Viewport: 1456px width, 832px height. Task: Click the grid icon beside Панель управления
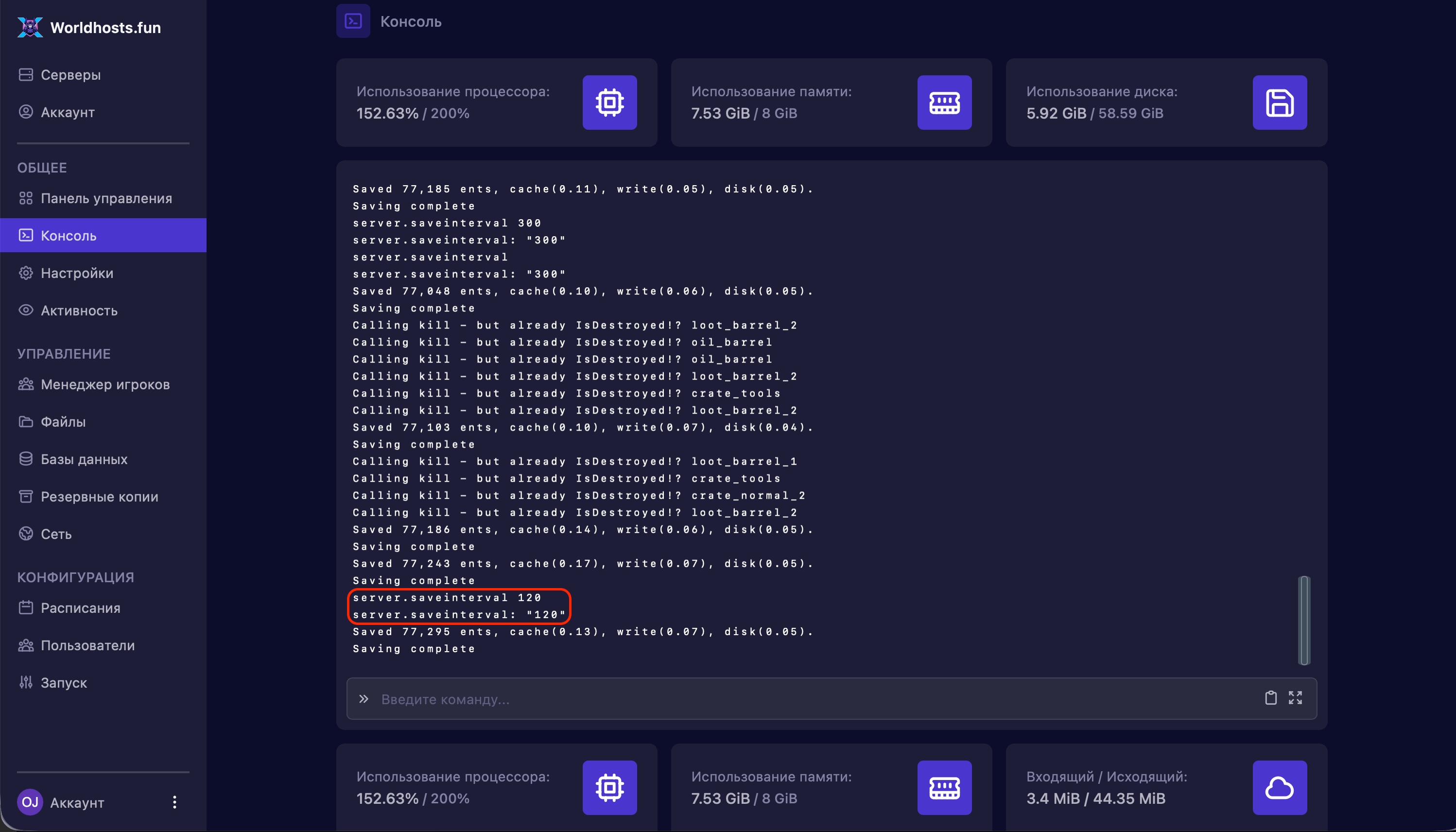click(26, 198)
